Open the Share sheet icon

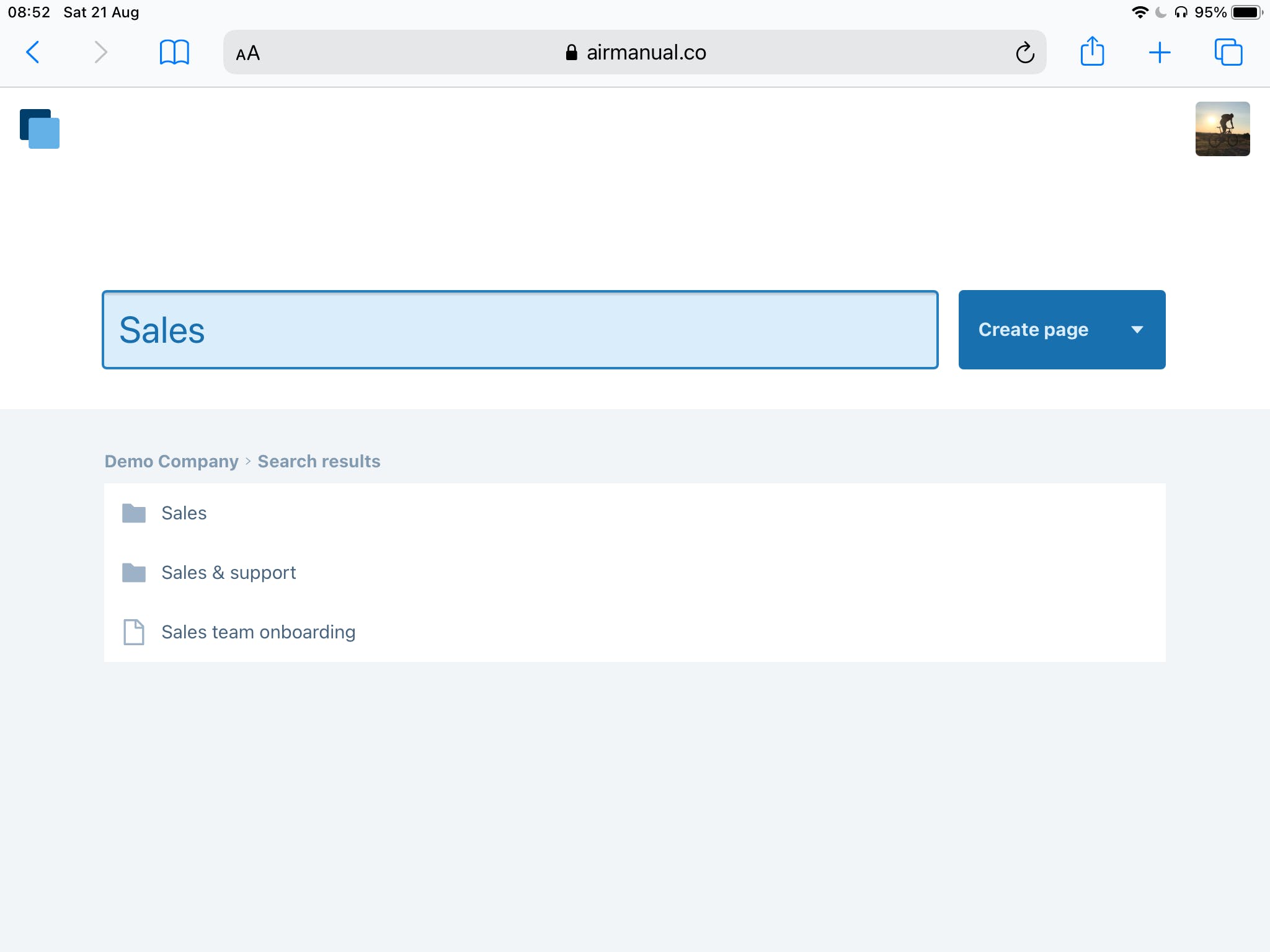click(x=1091, y=51)
